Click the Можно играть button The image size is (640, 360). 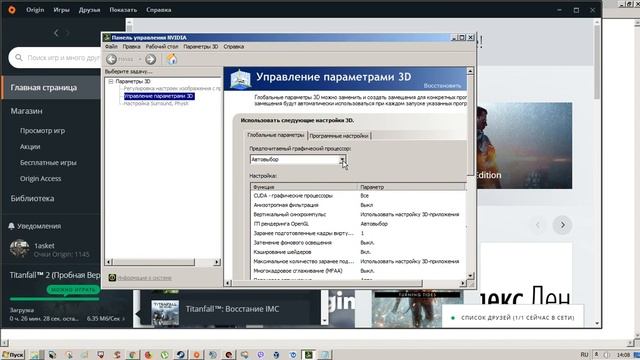pyautogui.click(x=73, y=289)
